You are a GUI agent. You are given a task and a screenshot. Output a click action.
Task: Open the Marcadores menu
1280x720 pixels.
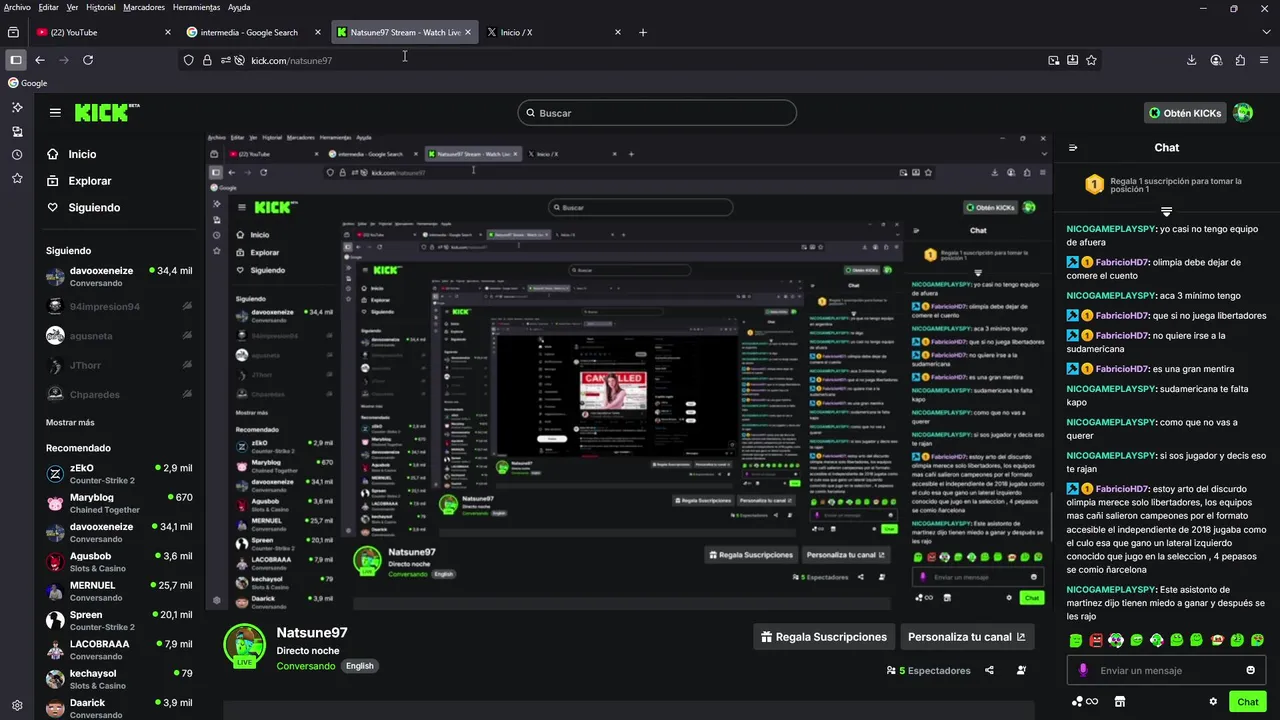144,7
